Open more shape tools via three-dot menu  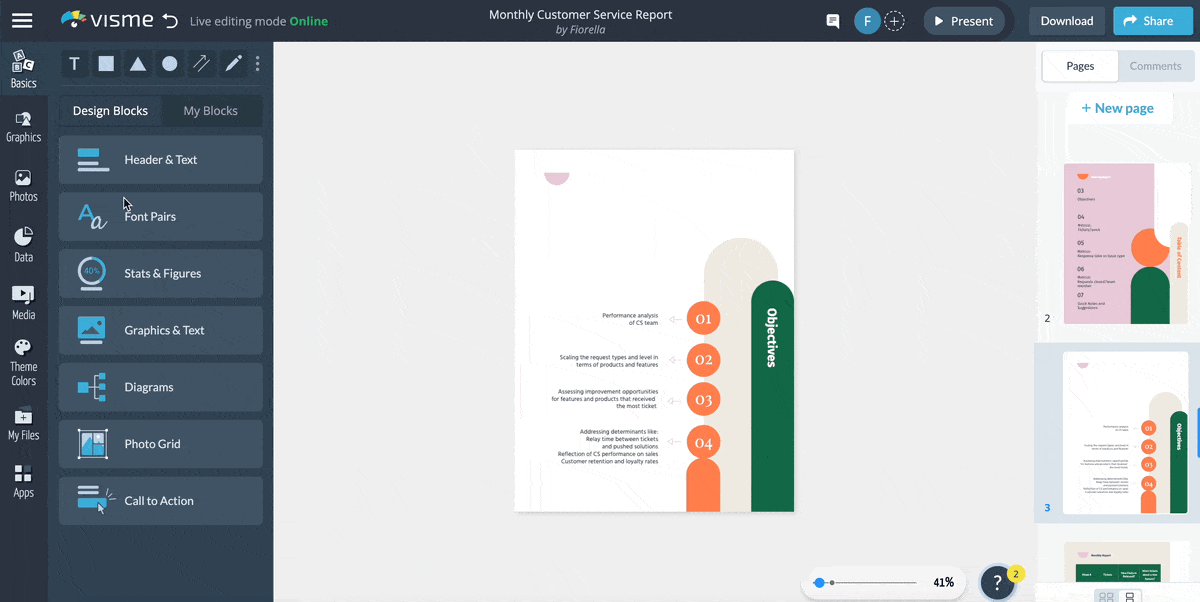tap(257, 63)
